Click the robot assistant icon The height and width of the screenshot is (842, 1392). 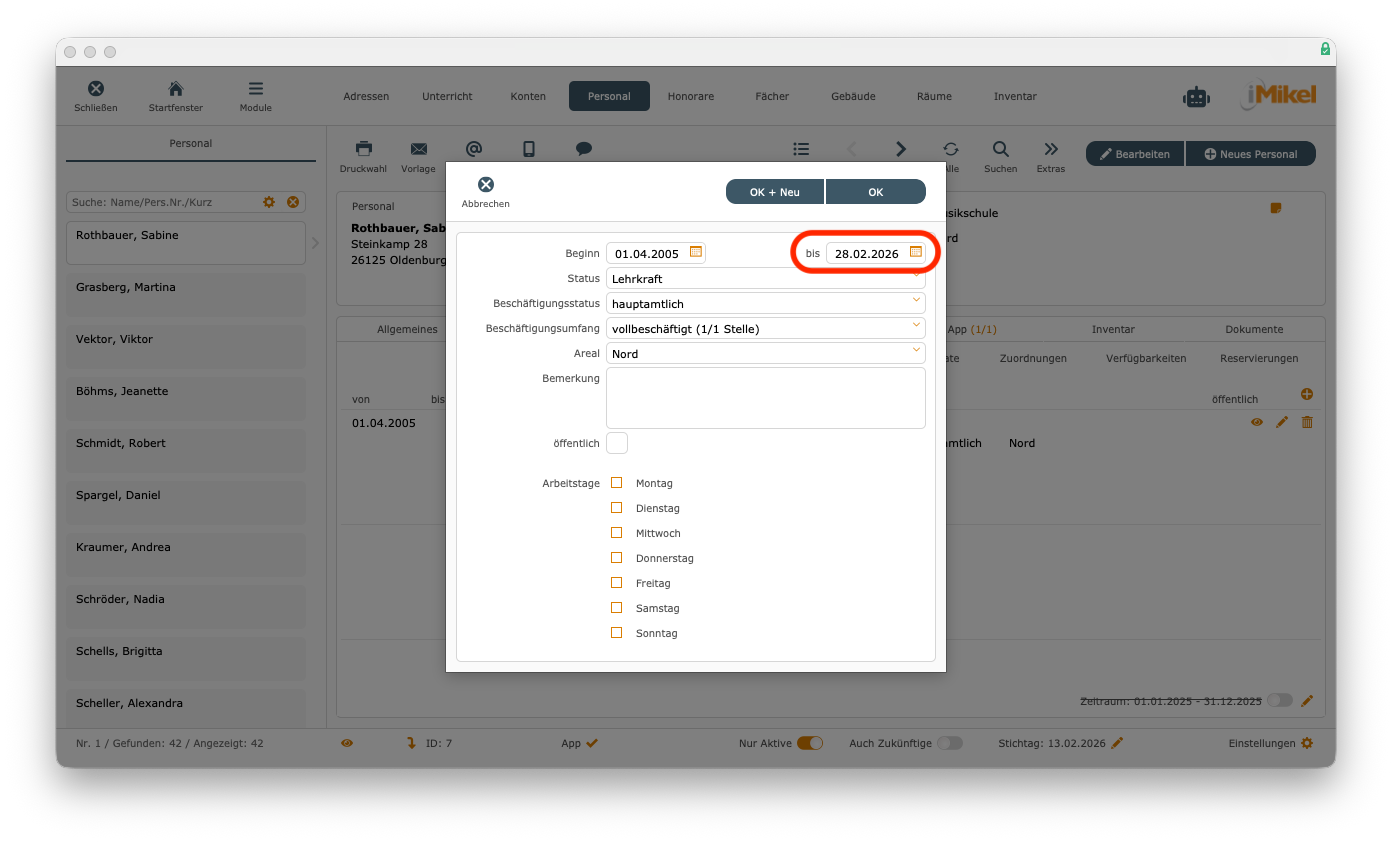coord(1196,97)
